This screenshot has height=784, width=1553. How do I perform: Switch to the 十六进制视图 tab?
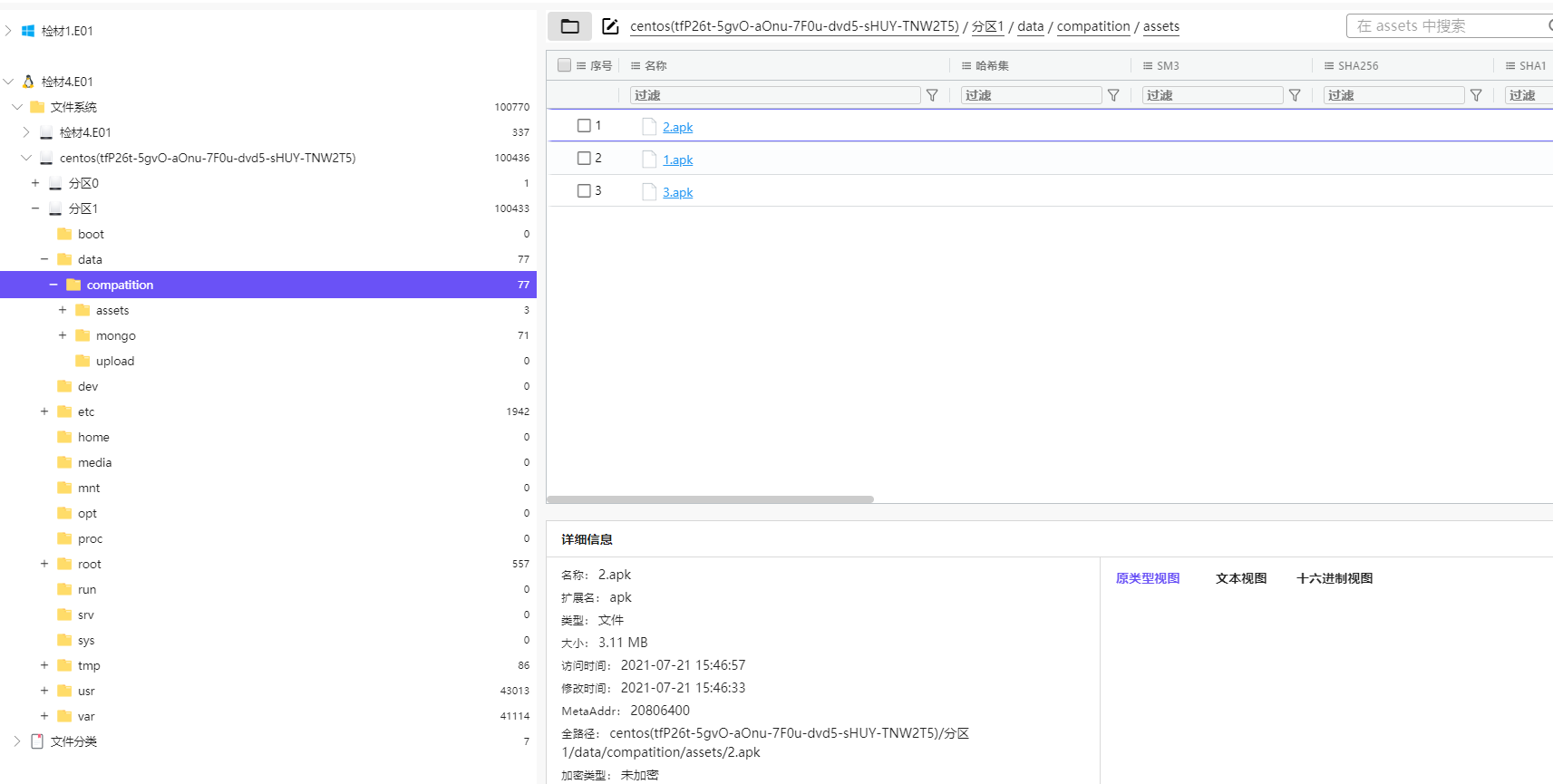pyautogui.click(x=1334, y=578)
